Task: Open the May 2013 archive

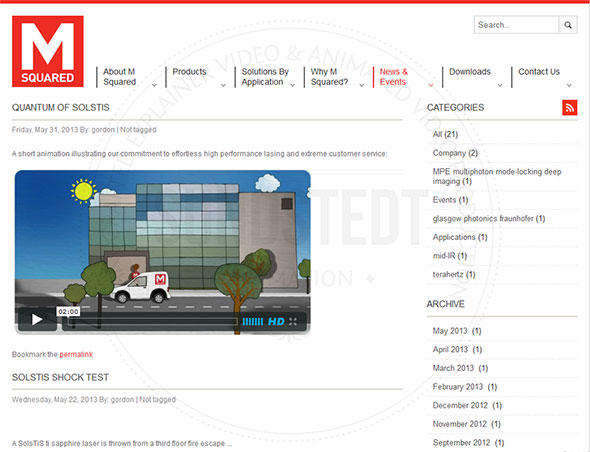Action: click(457, 331)
